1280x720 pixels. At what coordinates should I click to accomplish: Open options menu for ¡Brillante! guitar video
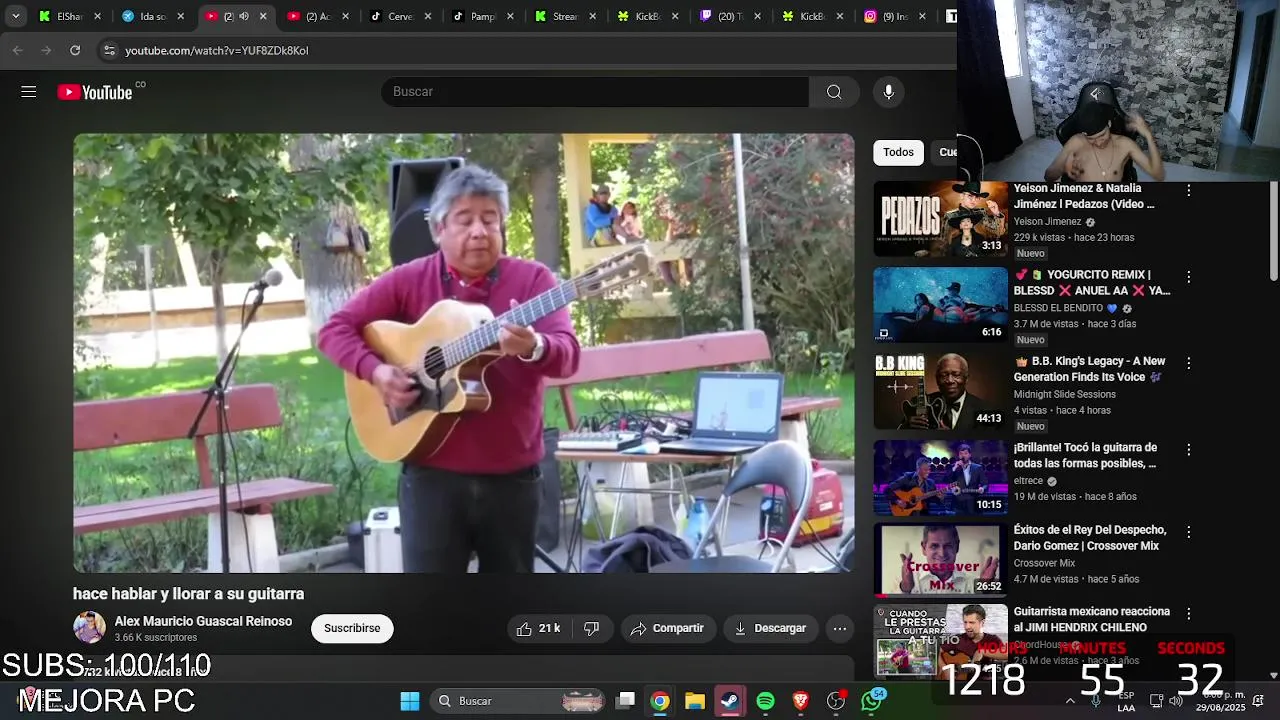(1188, 450)
